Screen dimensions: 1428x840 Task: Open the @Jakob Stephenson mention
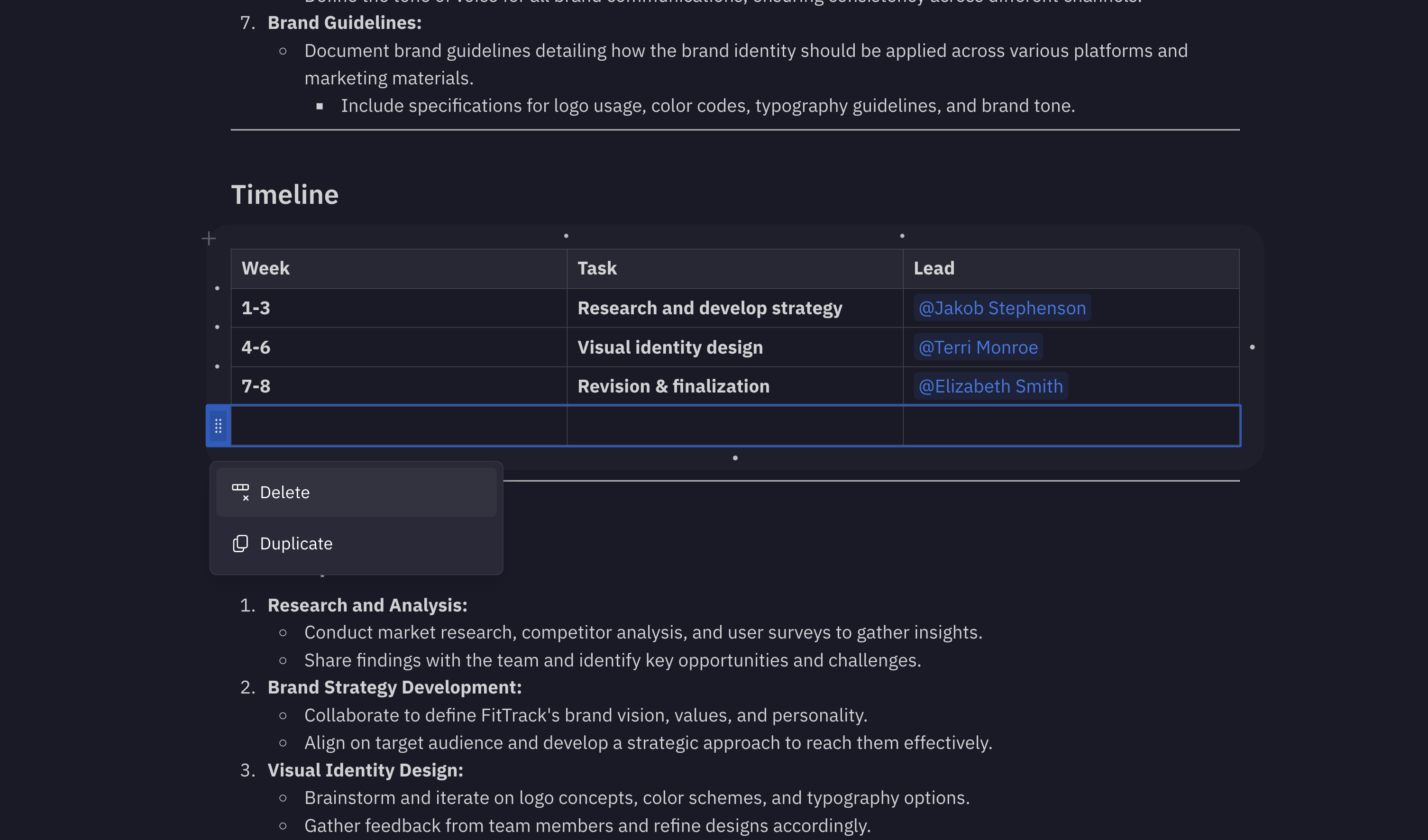coord(1002,308)
